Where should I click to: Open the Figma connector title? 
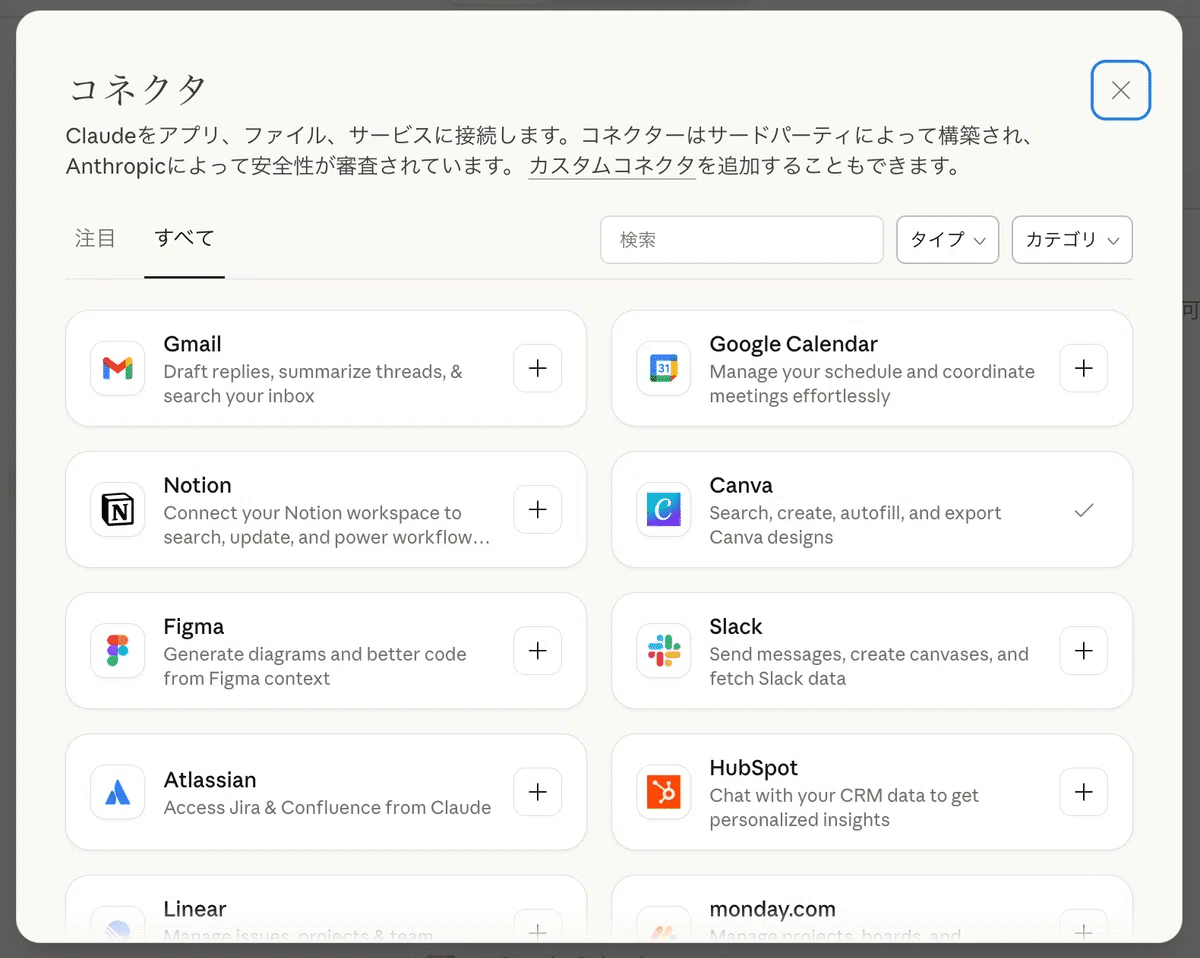pyautogui.click(x=194, y=627)
